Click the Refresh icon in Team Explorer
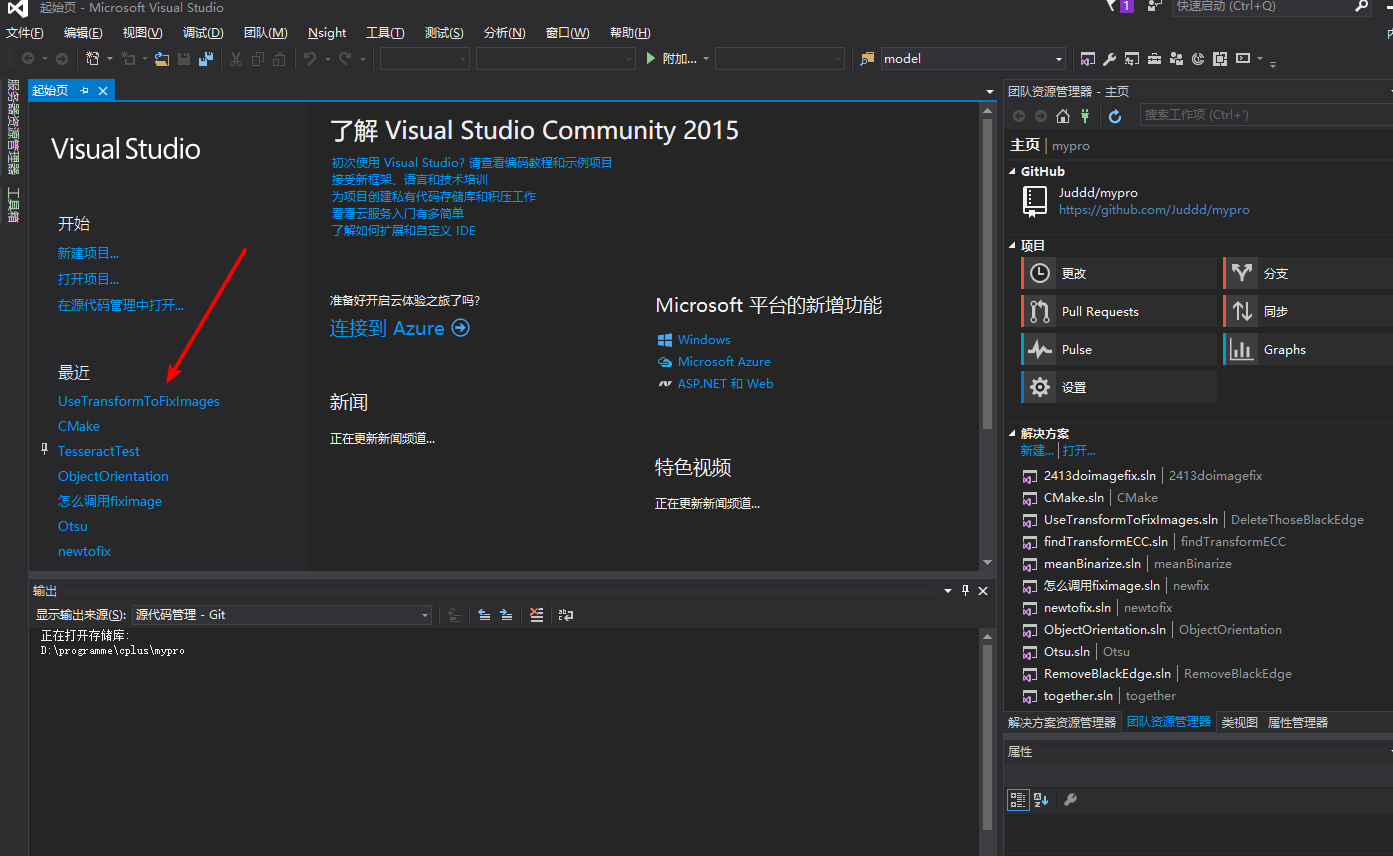 tap(1115, 116)
